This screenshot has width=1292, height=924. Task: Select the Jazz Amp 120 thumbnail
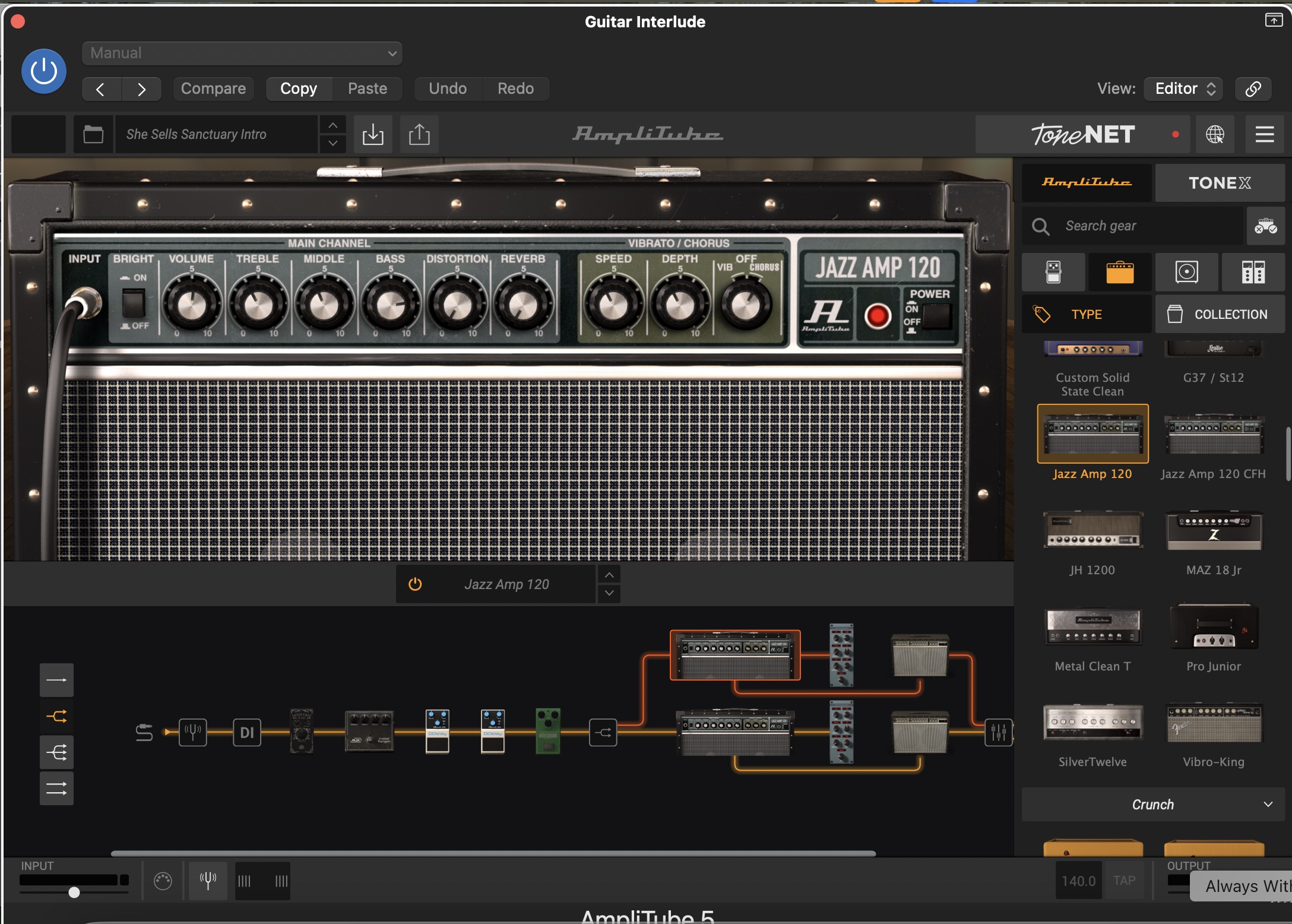(x=1092, y=434)
